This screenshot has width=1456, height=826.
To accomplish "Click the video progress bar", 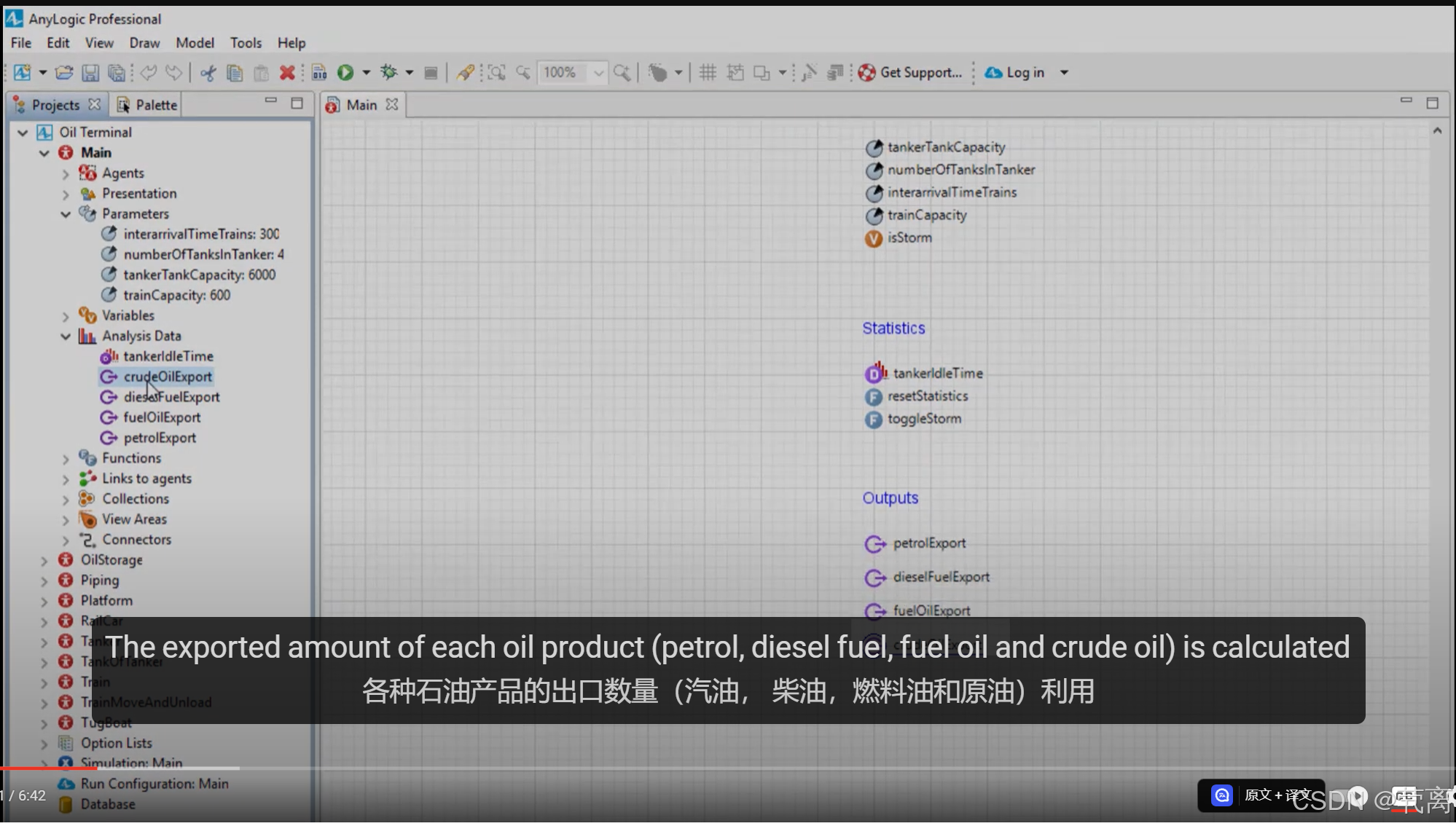I will [510, 768].
